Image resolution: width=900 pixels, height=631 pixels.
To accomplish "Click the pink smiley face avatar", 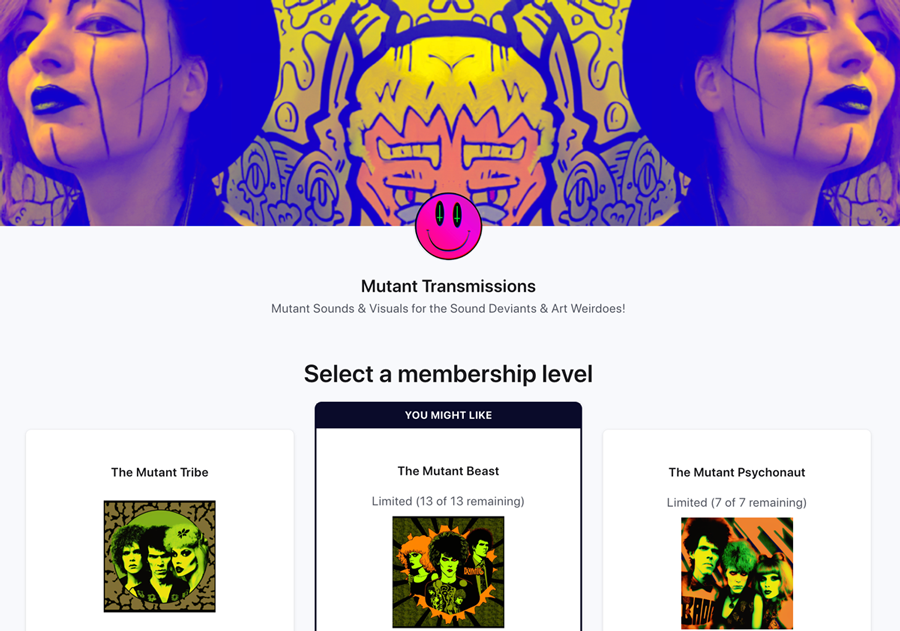I will 448,226.
